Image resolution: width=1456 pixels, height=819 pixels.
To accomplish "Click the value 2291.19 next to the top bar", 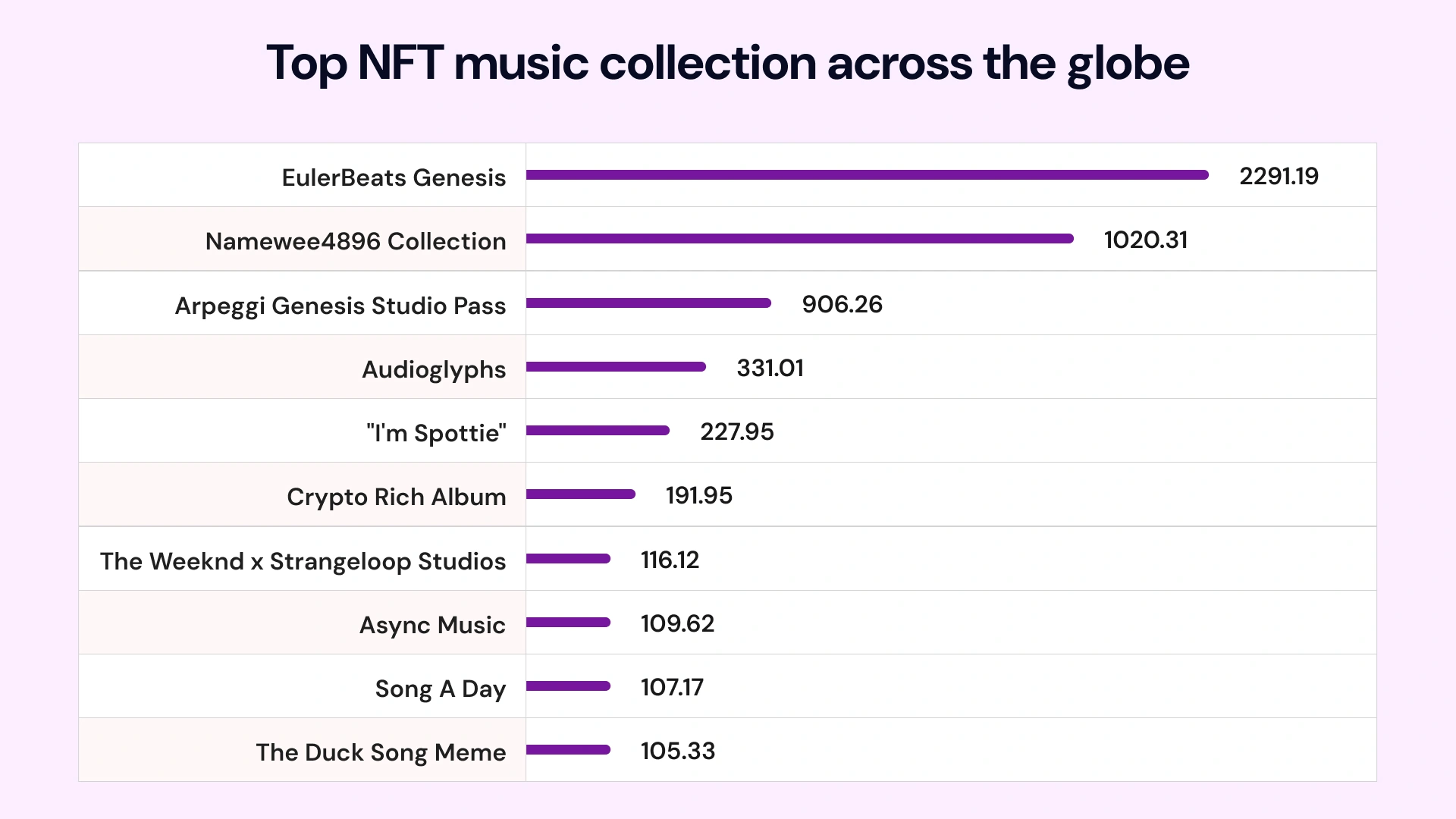I will (x=1279, y=176).
